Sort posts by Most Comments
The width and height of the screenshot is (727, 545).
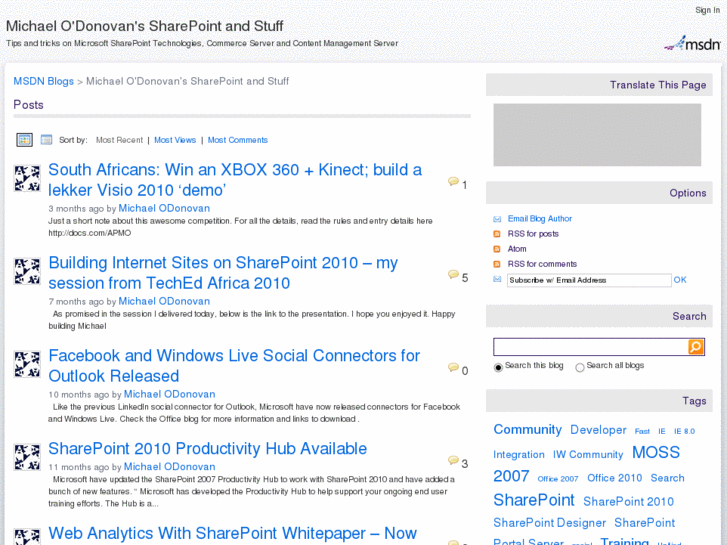(x=237, y=140)
